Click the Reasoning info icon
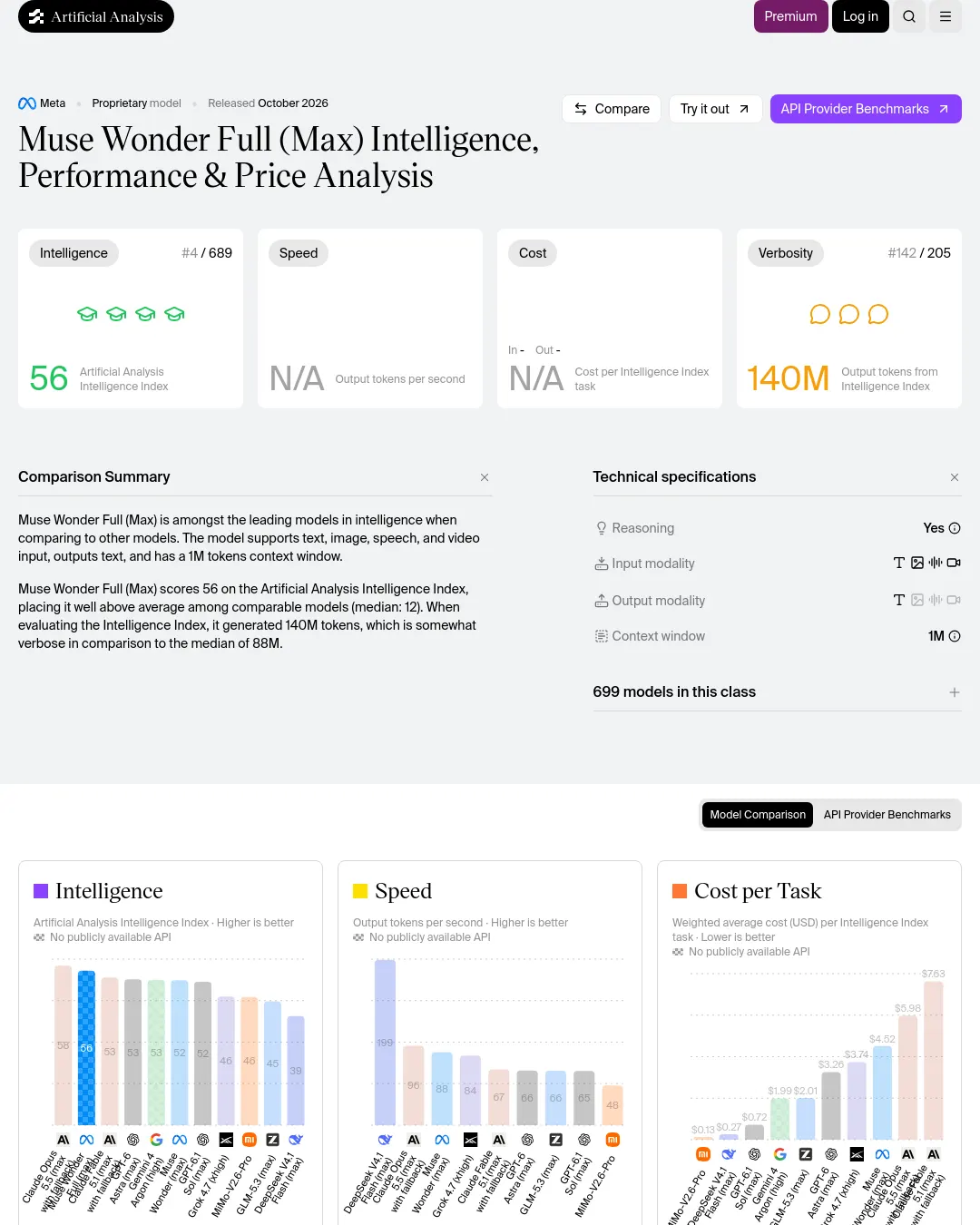The image size is (980, 1225). coord(955,528)
